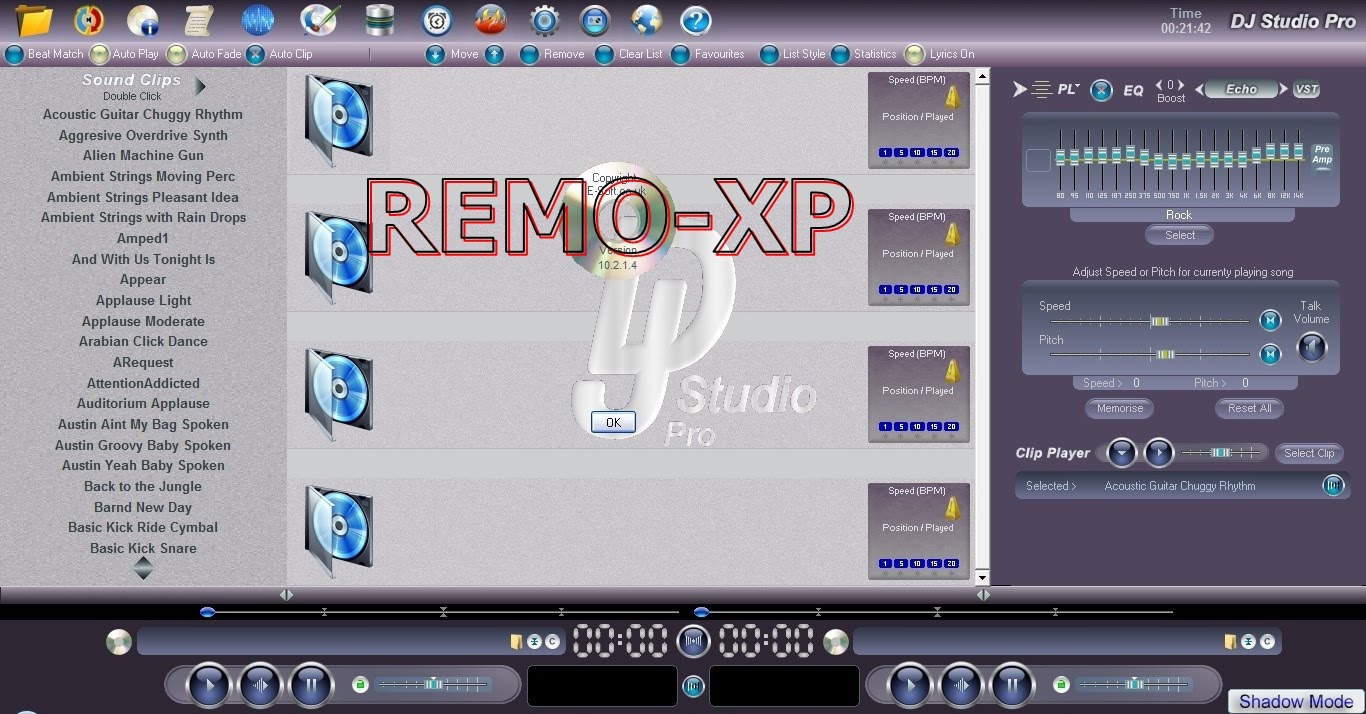Image resolution: width=1366 pixels, height=714 pixels.
Task: Click the first deck CD case thumbnail
Action: click(339, 120)
